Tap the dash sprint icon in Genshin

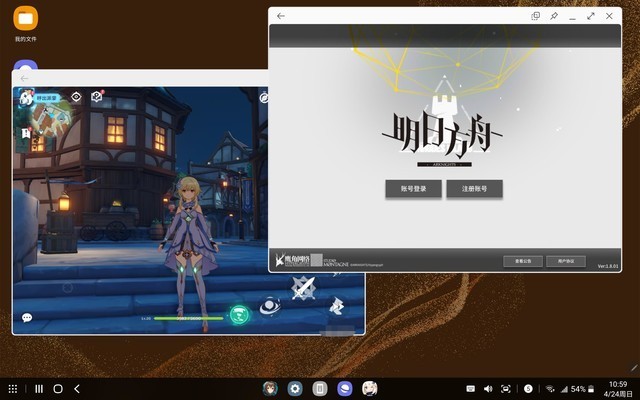coord(337,306)
